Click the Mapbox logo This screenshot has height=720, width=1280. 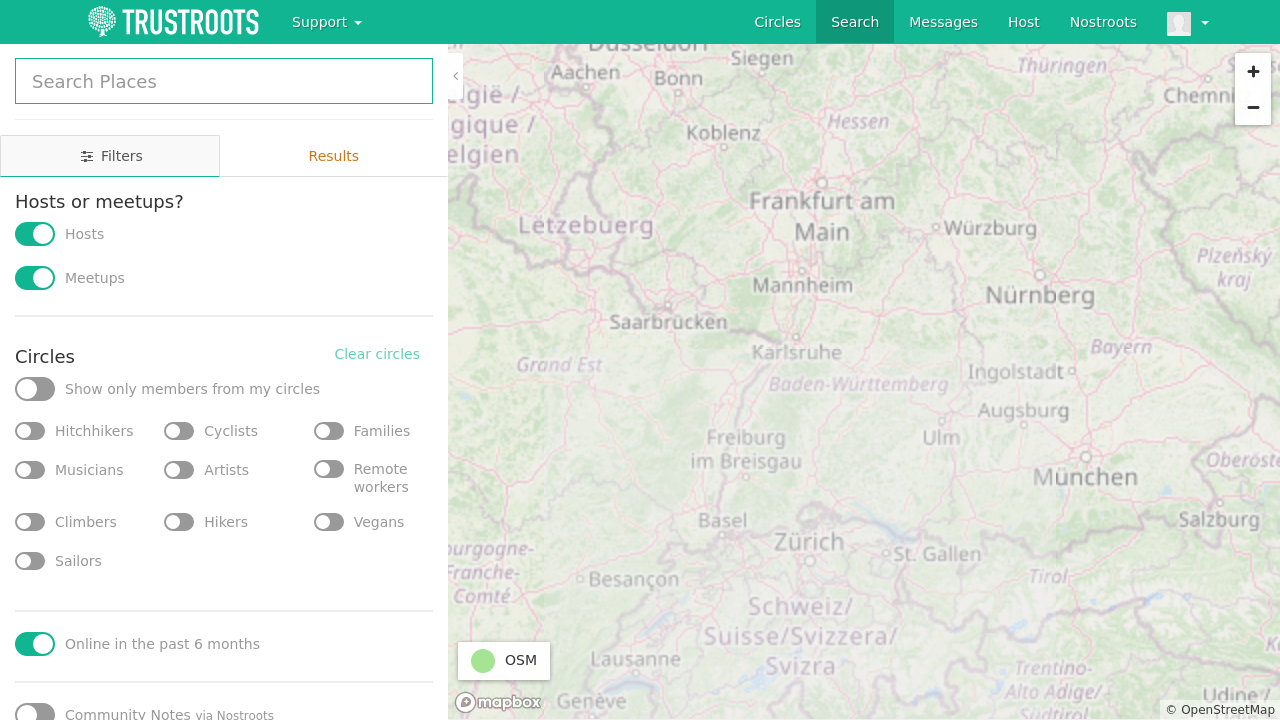tap(498, 702)
